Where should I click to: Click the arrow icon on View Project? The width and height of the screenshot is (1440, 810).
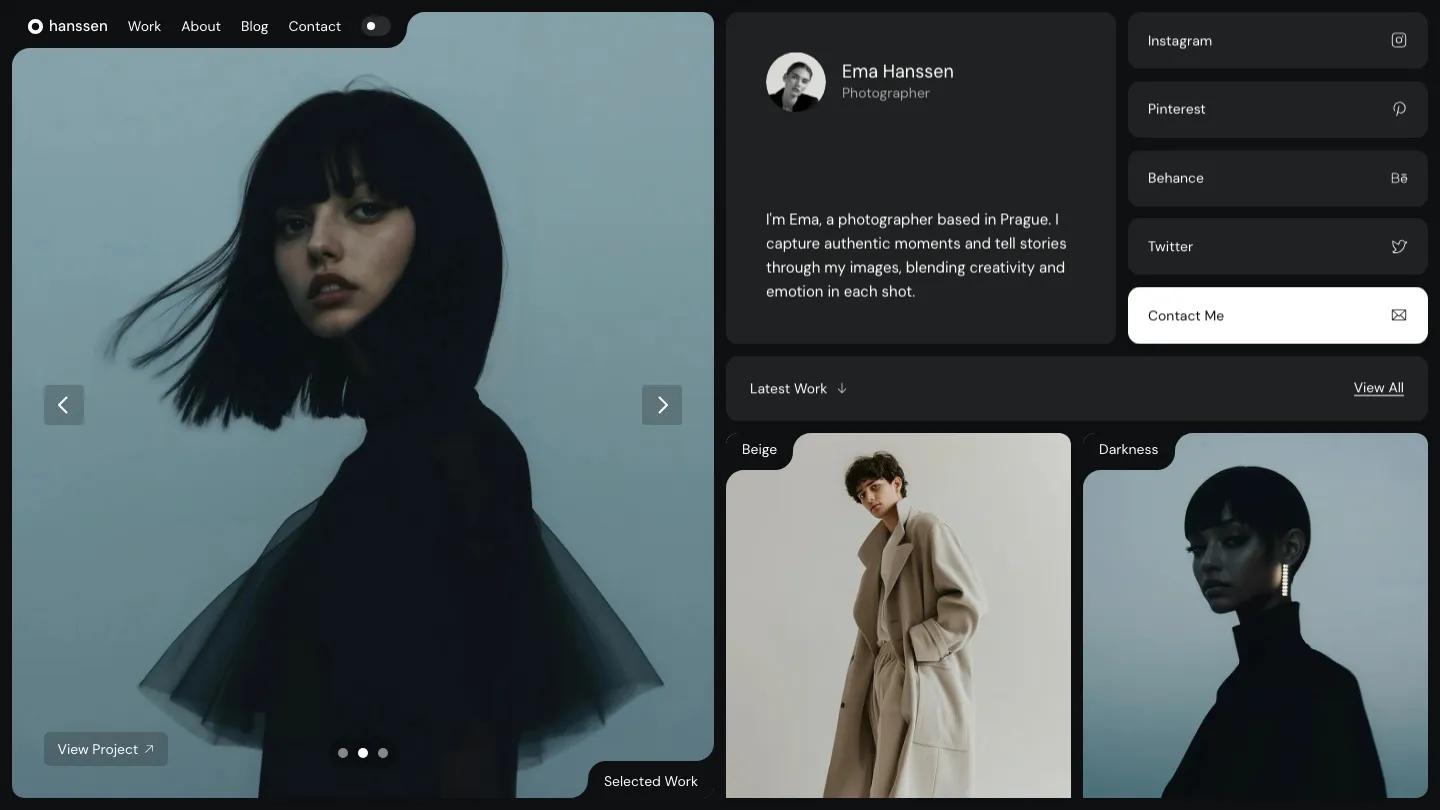[x=149, y=749]
